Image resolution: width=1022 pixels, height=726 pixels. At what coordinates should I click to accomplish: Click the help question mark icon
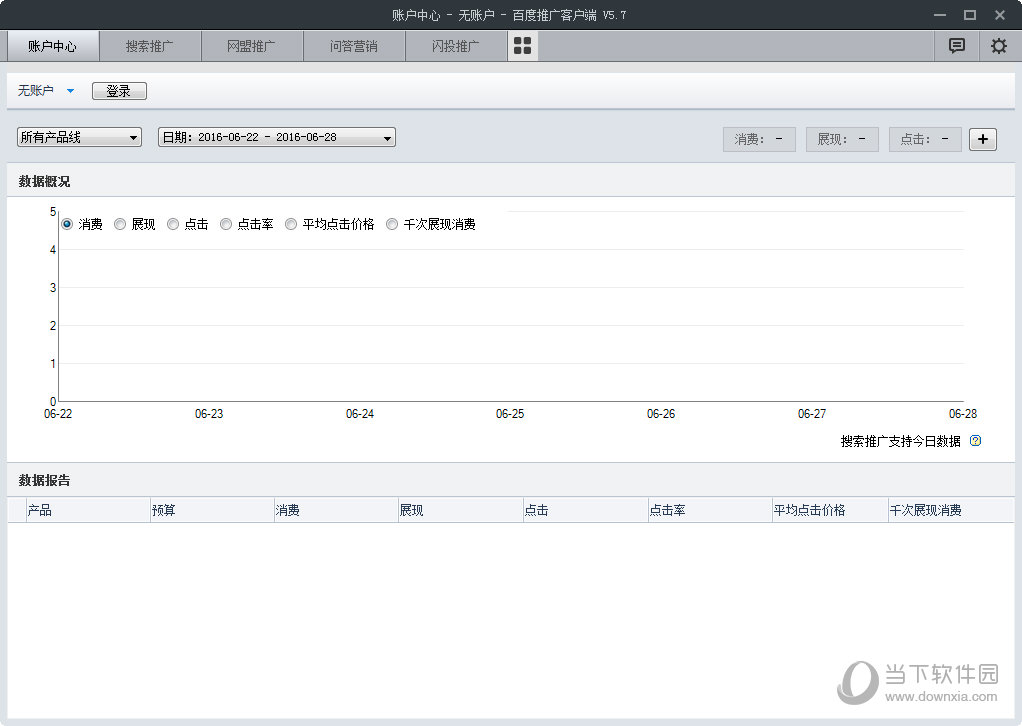(x=976, y=441)
